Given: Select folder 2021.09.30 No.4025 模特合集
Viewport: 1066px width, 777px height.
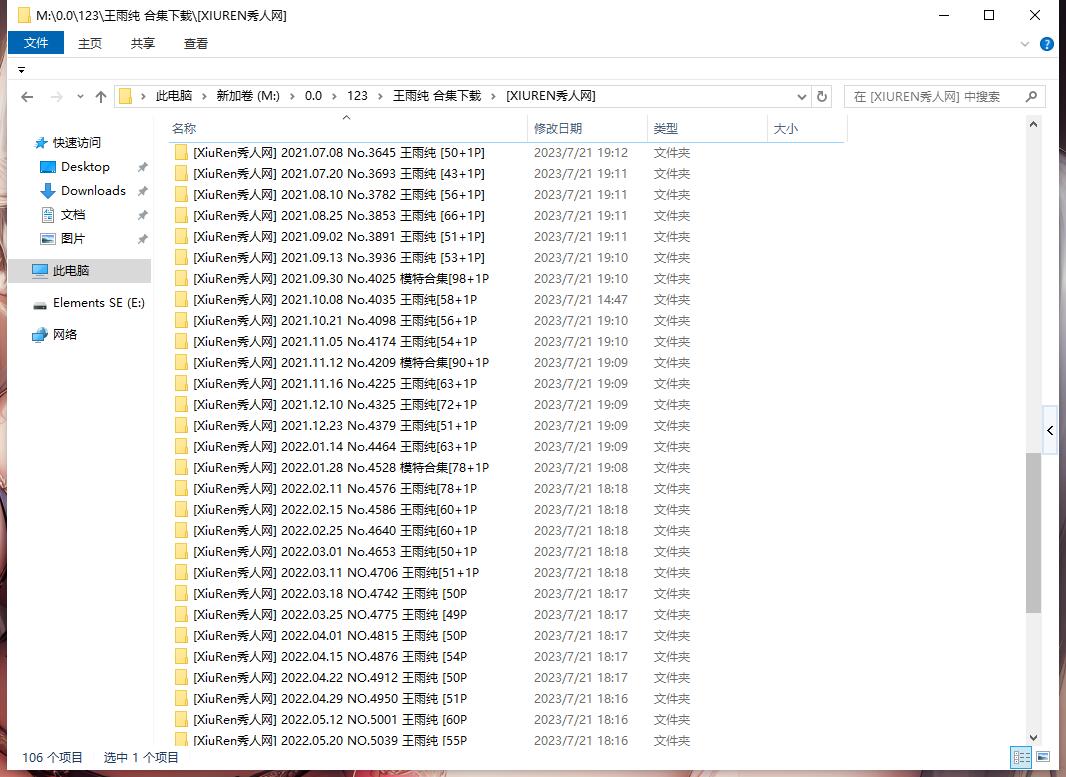Looking at the screenshot, I should 341,279.
